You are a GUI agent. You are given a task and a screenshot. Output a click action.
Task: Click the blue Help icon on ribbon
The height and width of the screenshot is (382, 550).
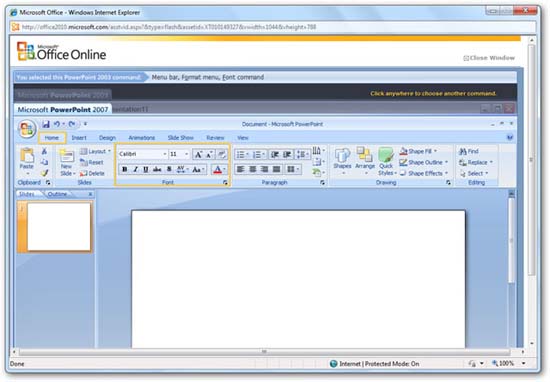[510, 138]
